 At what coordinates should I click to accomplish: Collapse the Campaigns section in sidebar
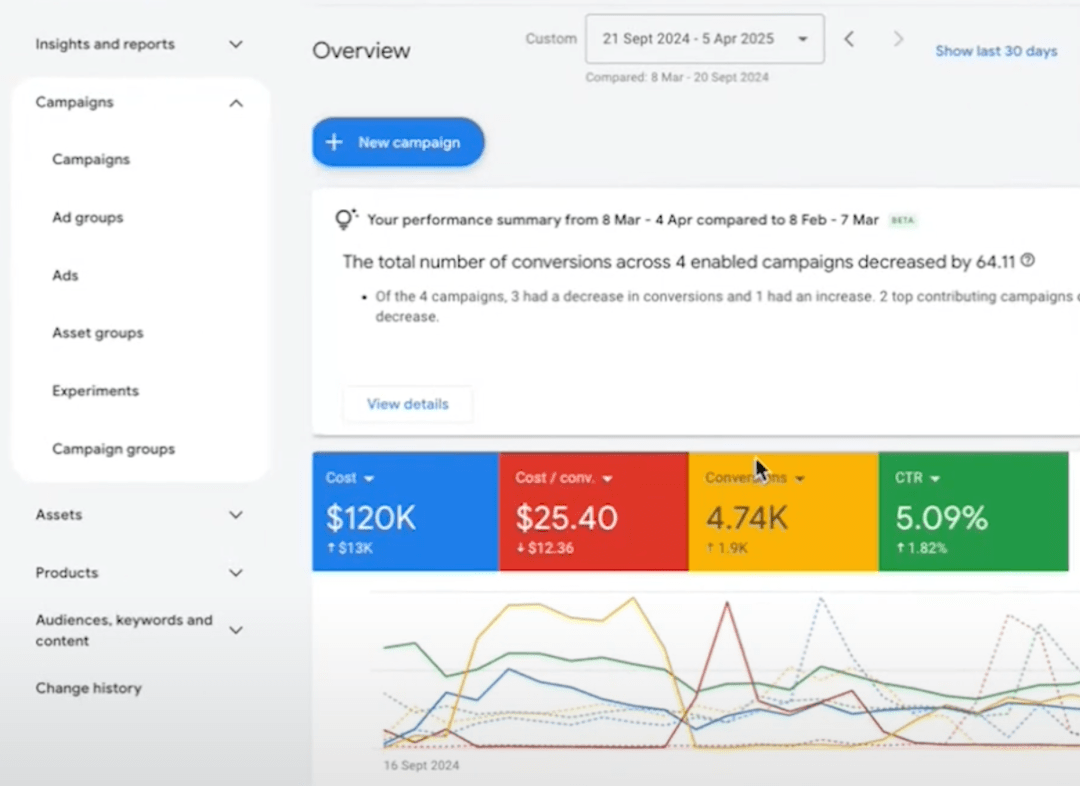[236, 102]
